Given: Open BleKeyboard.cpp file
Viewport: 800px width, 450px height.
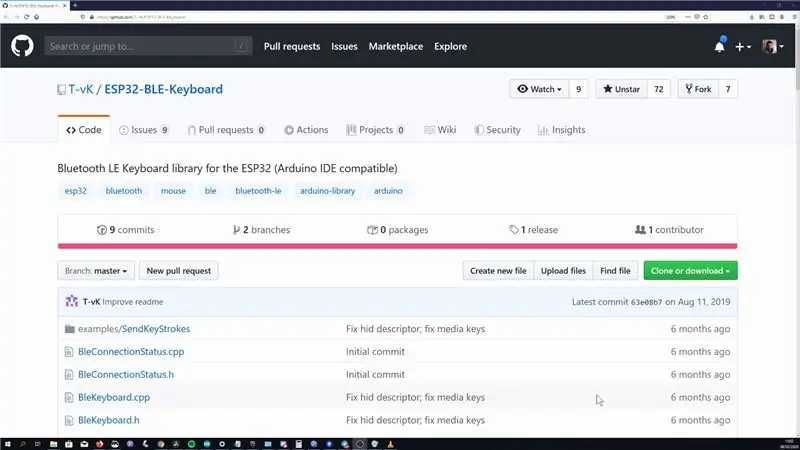Looking at the screenshot, I should pos(114,397).
